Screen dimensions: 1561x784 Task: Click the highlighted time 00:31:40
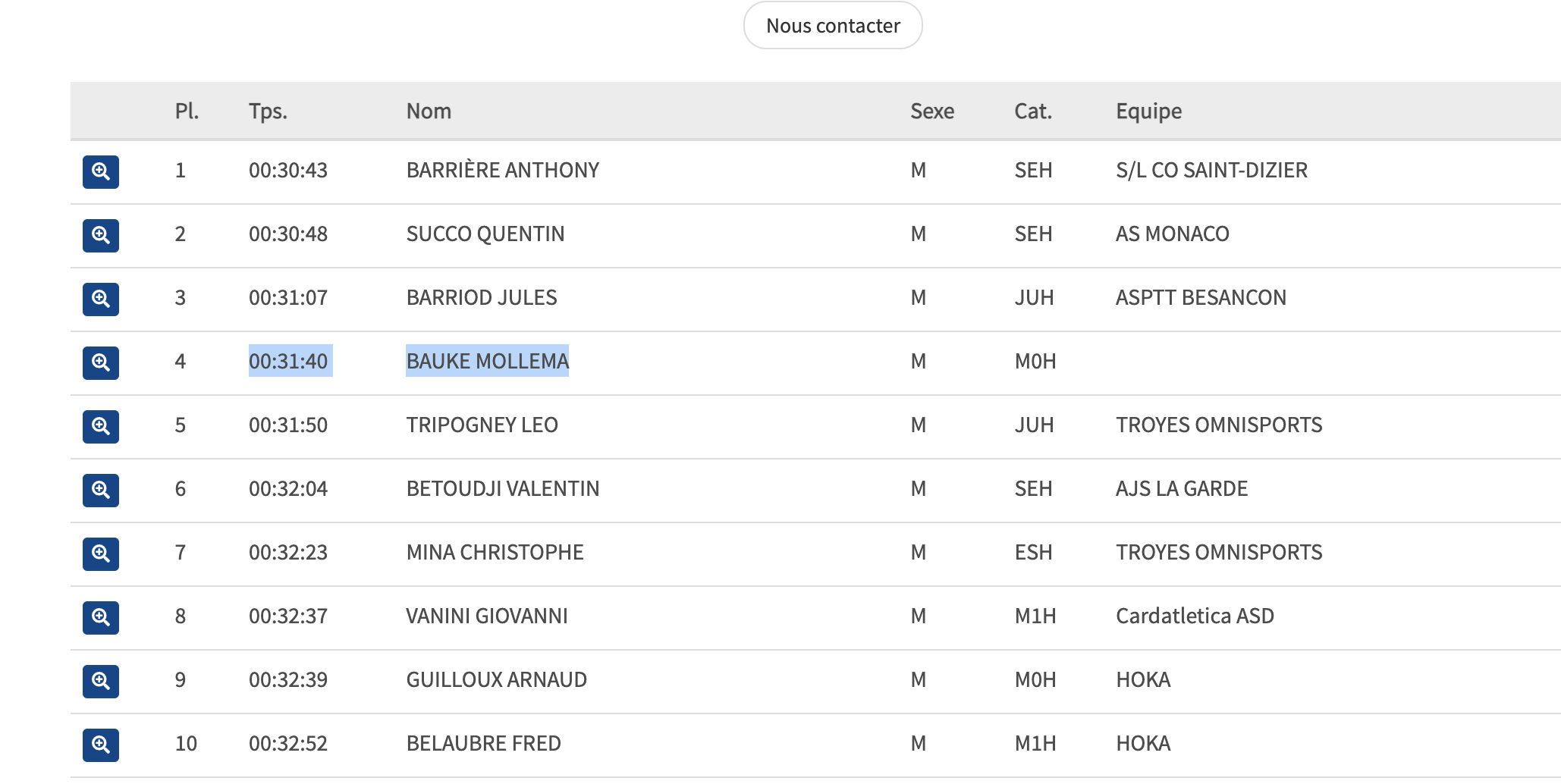(x=289, y=361)
